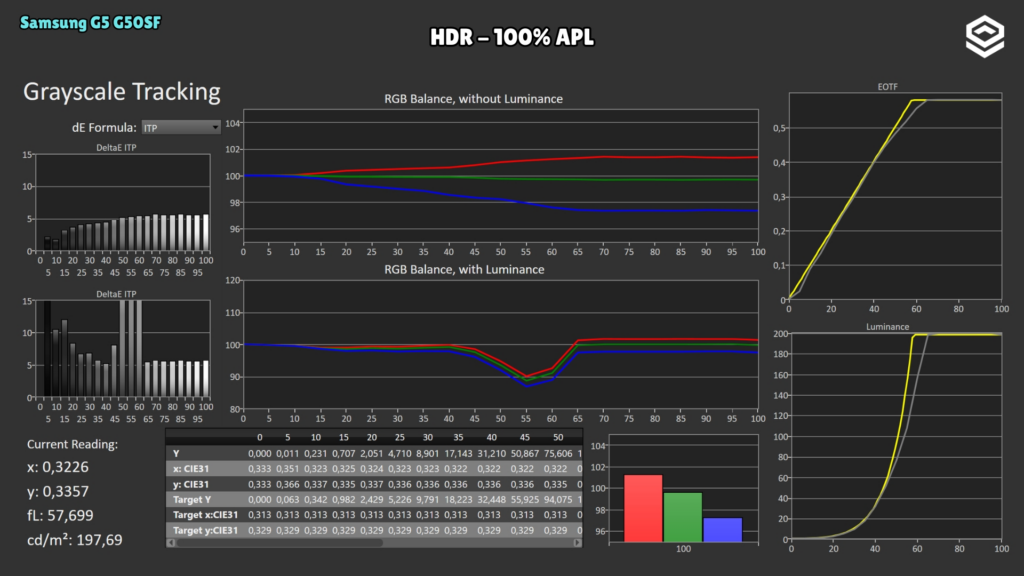This screenshot has width=1024, height=576.
Task: Select the x: CIE31 row header
Action: (x=191, y=469)
